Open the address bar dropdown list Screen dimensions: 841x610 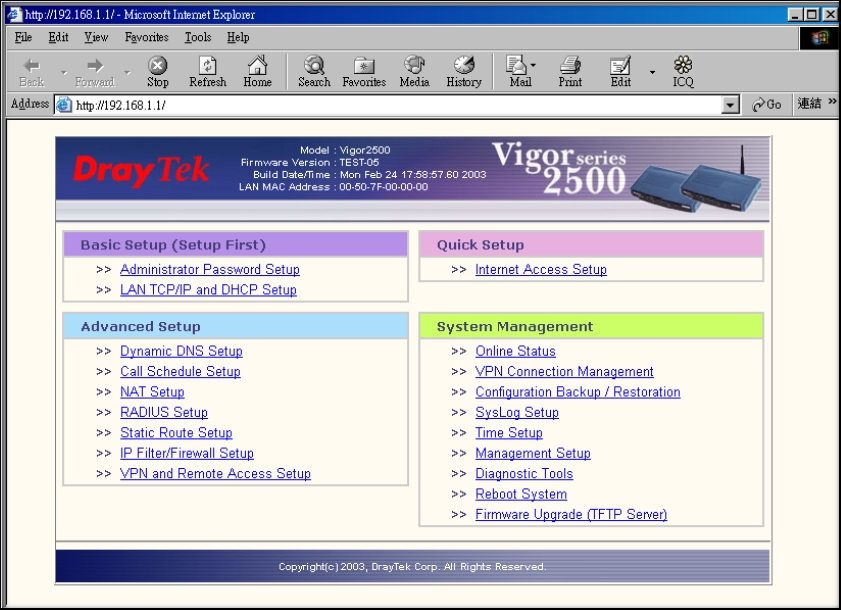click(x=730, y=105)
